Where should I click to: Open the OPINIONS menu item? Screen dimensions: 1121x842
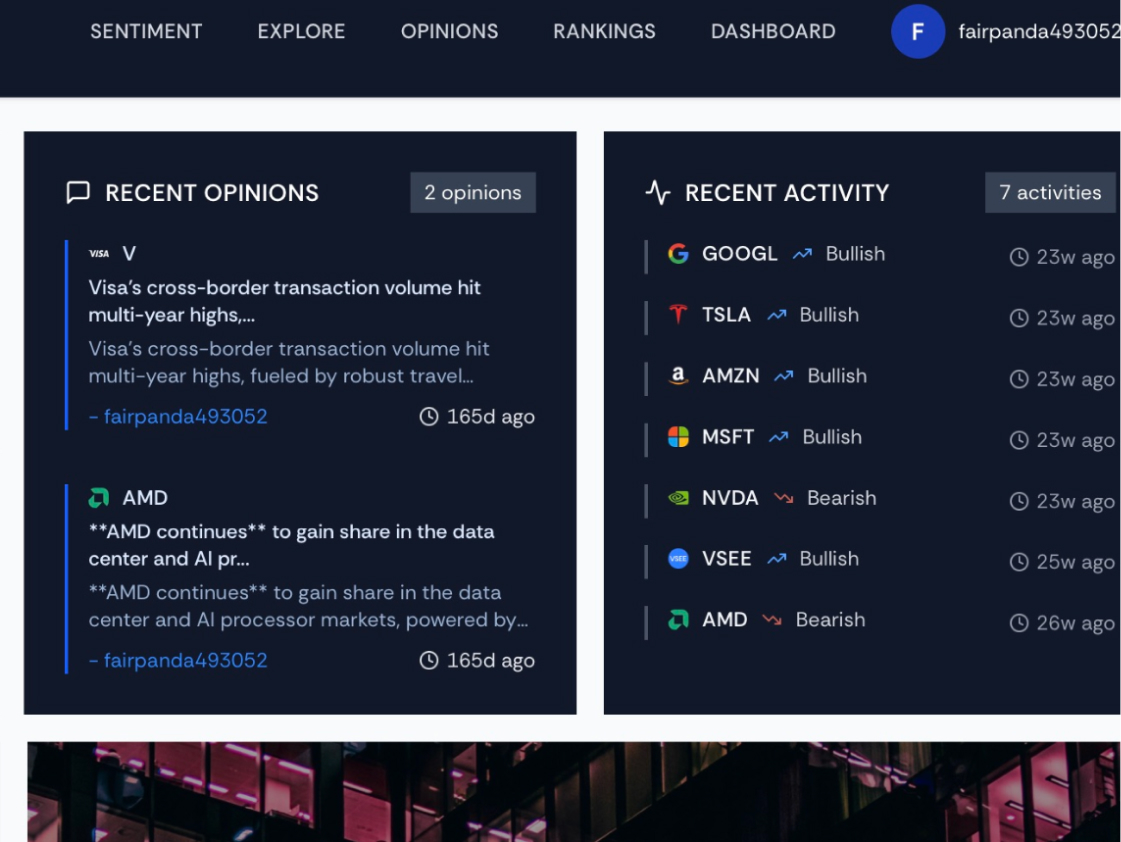point(449,31)
